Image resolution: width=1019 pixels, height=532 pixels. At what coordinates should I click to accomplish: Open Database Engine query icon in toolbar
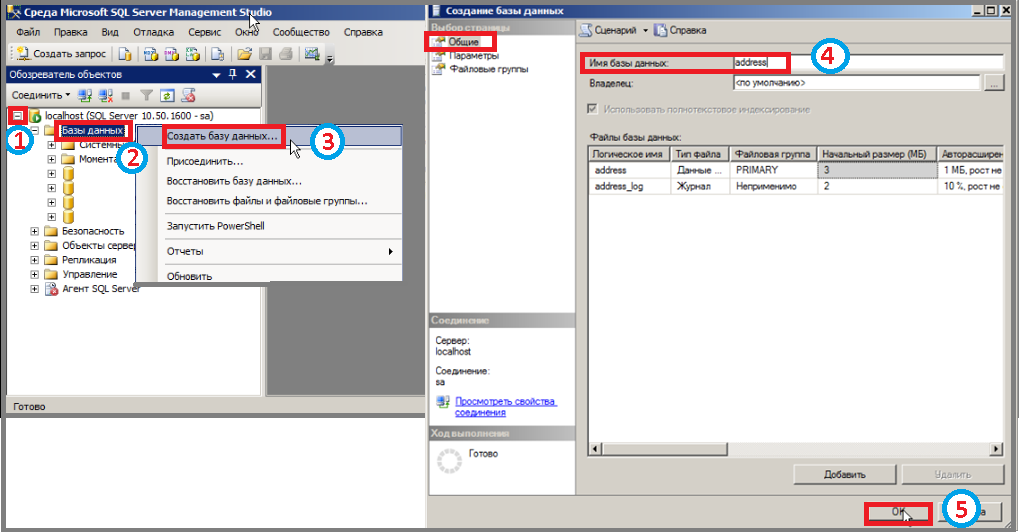pyautogui.click(x=124, y=55)
